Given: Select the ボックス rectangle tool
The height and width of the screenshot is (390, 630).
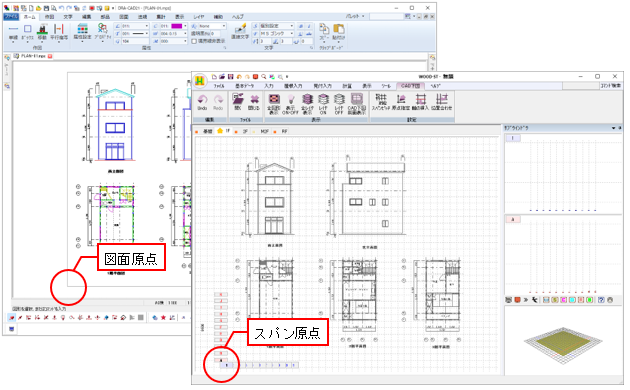Looking at the screenshot, I should click(27, 32).
